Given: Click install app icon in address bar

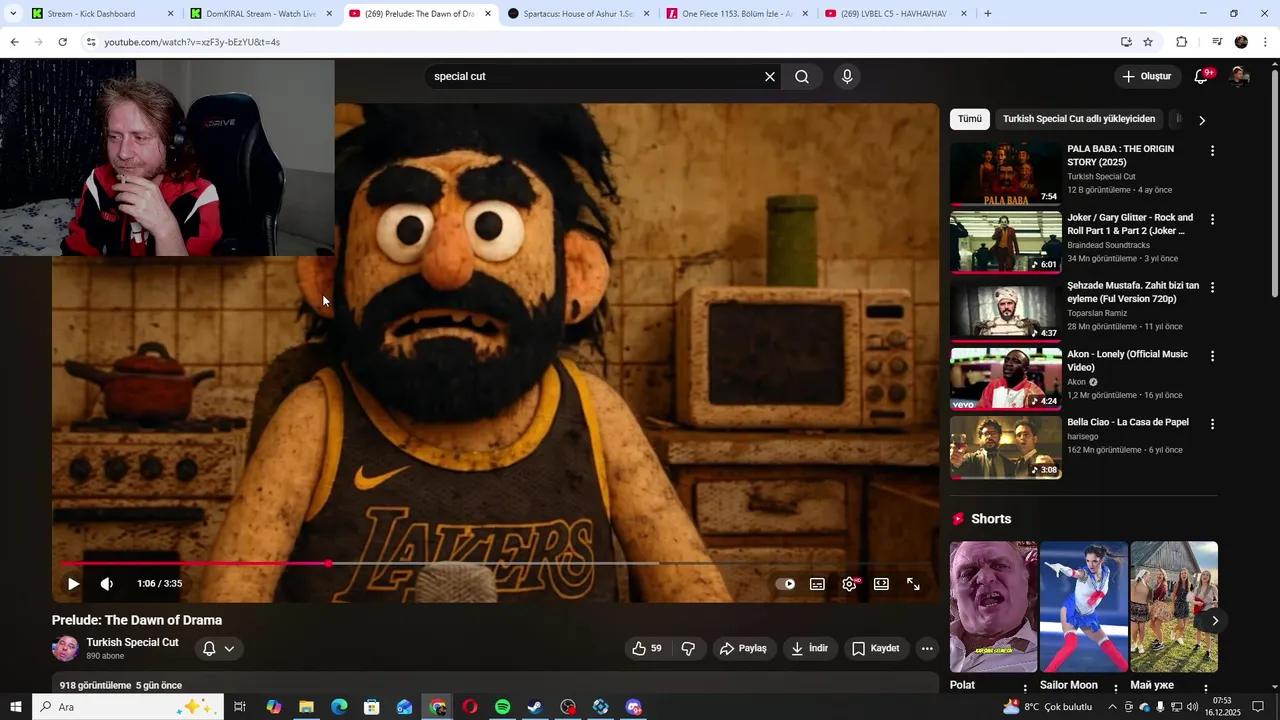Looking at the screenshot, I should pos(1126,42).
